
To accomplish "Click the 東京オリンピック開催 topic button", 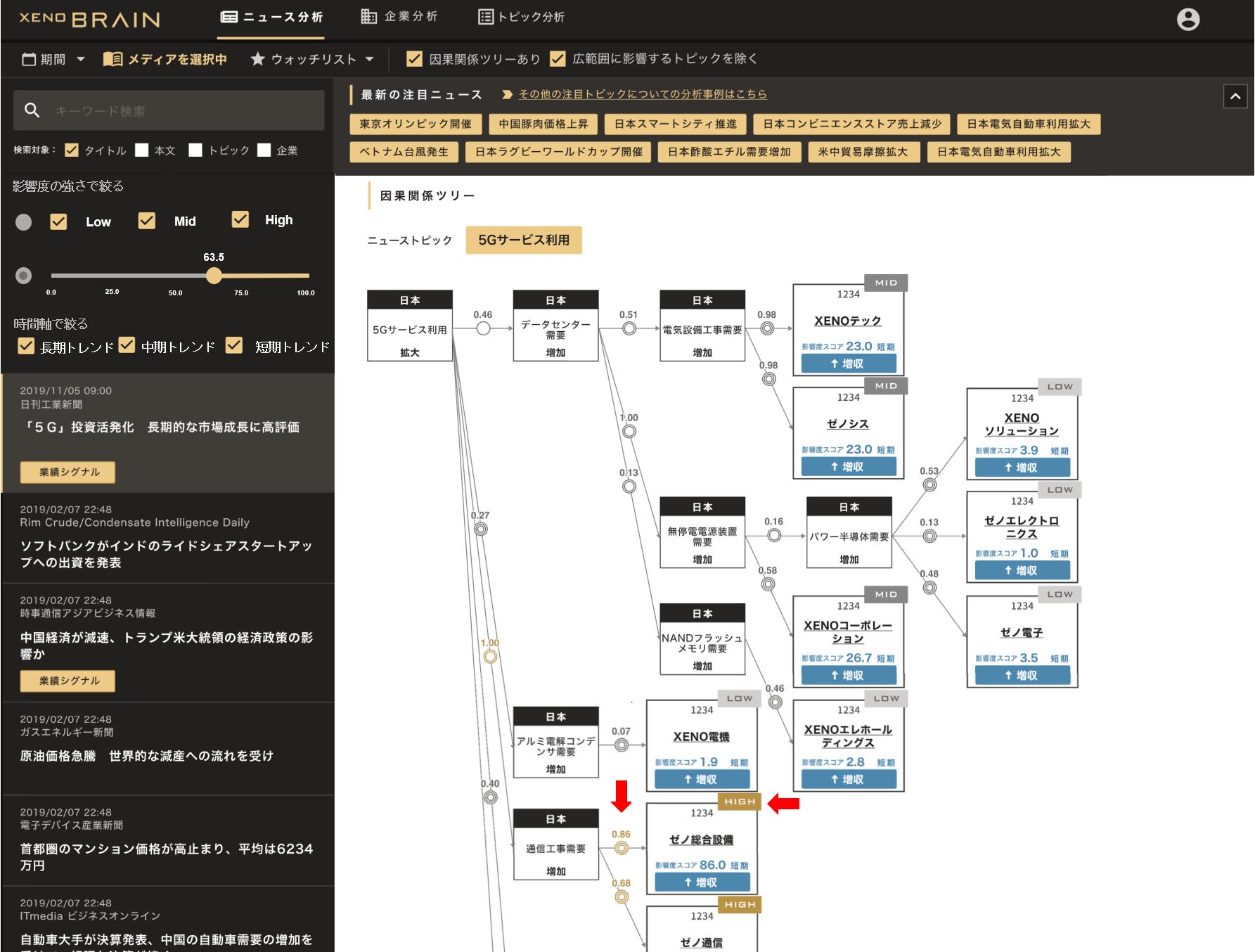I will point(416,124).
